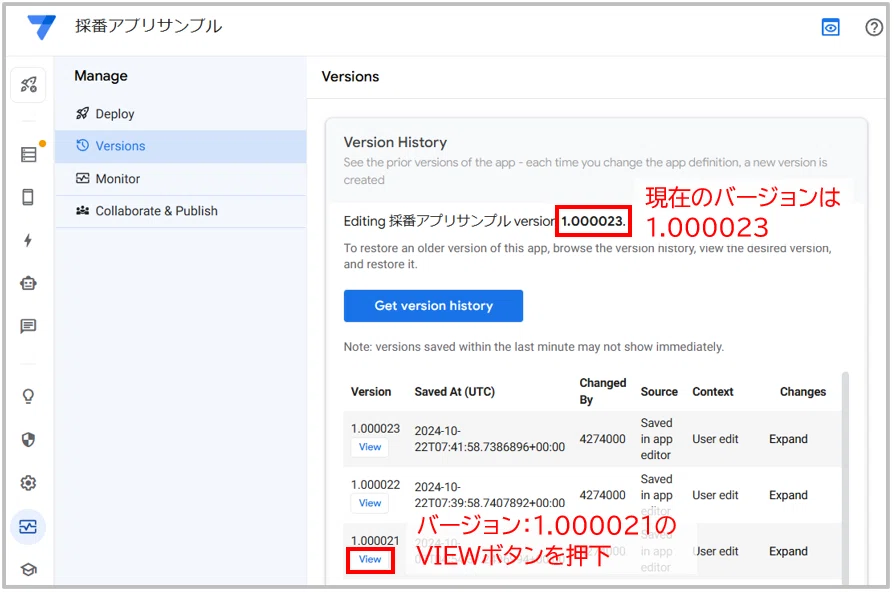Screen dimensions: 894x593
Task: Click the Collaborate people icon
Action: pos(83,211)
